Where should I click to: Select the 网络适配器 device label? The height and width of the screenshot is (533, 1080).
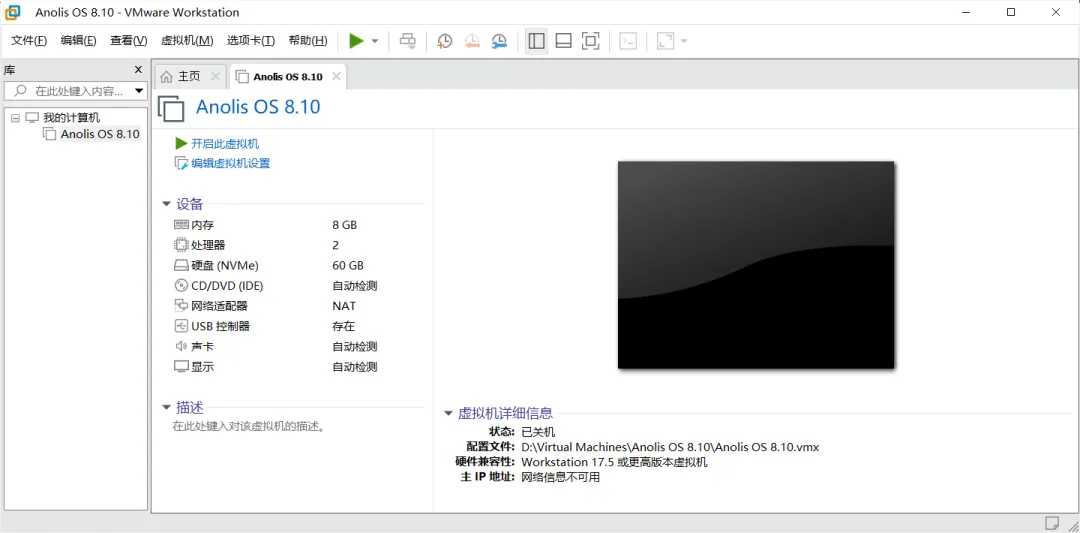pos(219,306)
